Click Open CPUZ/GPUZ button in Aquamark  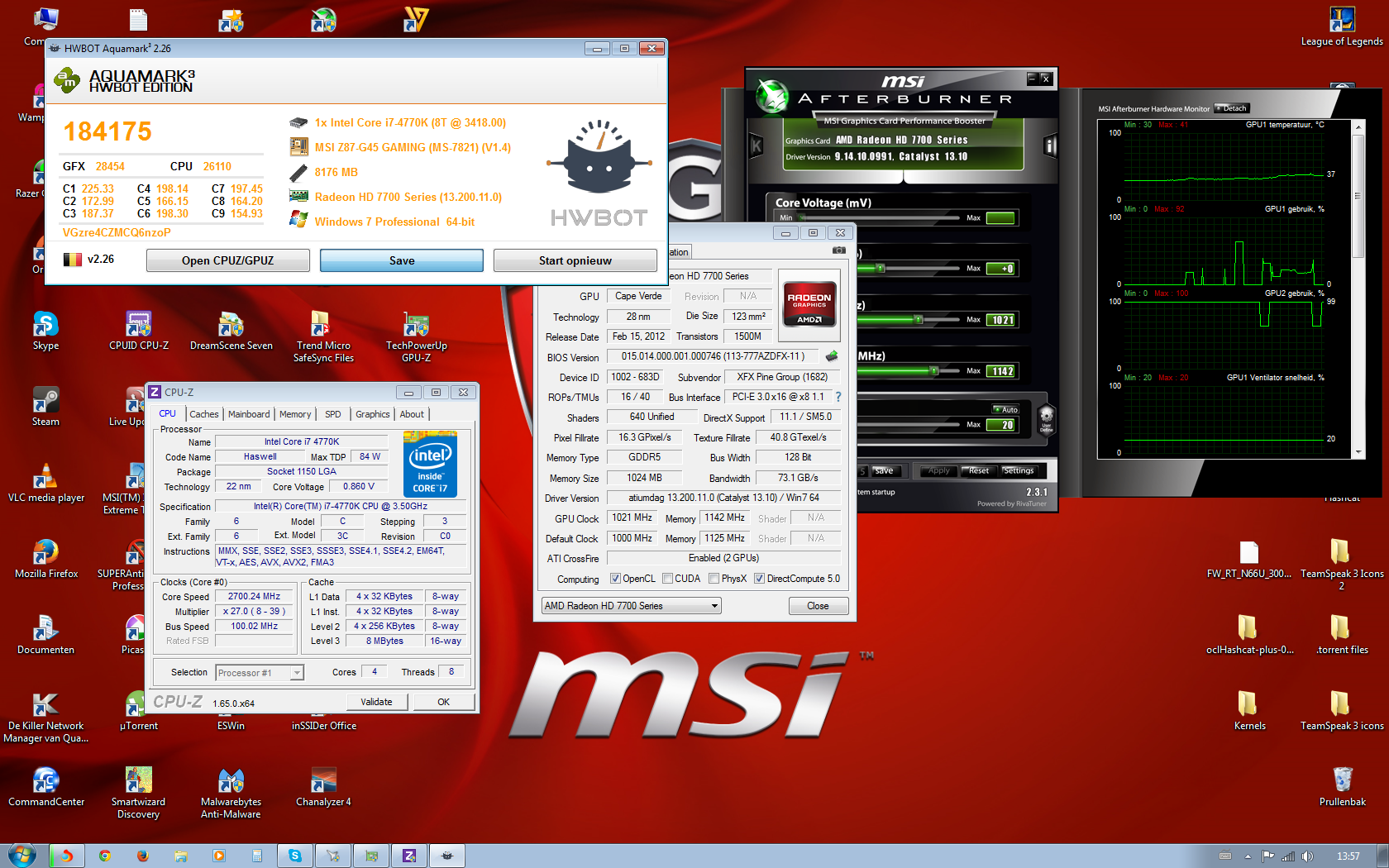(228, 260)
